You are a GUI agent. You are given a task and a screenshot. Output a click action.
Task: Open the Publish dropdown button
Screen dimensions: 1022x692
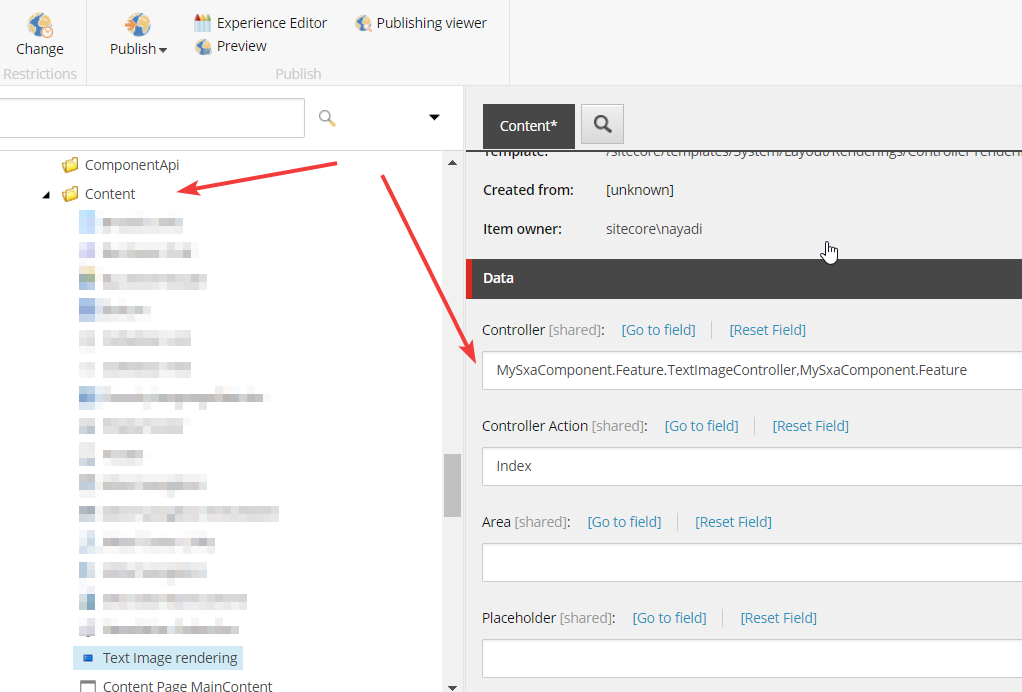click(x=138, y=36)
